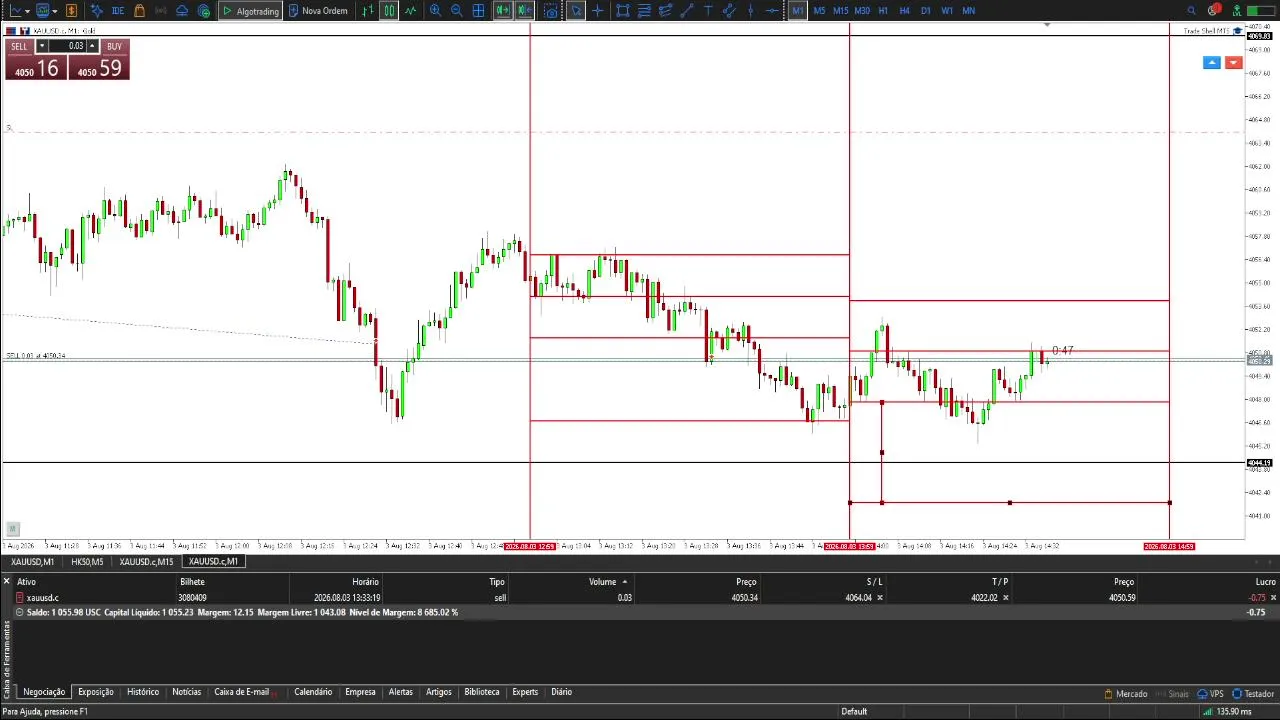Click Nova Ordem button
Screen dimensions: 1280x720
click(318, 10)
